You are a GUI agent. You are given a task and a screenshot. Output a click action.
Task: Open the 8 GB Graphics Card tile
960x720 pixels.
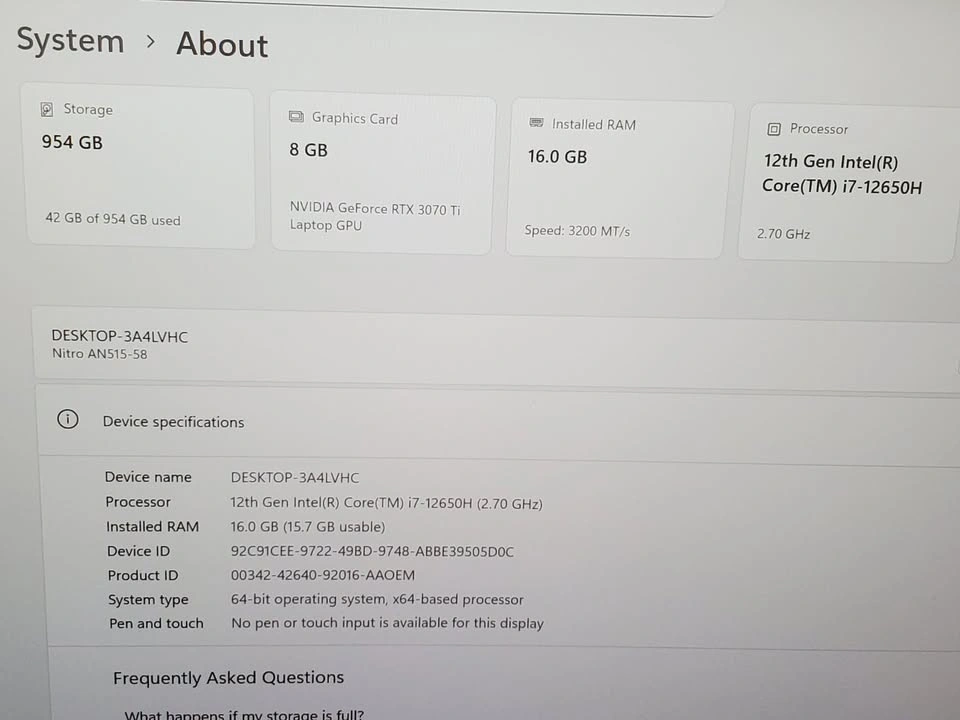382,175
